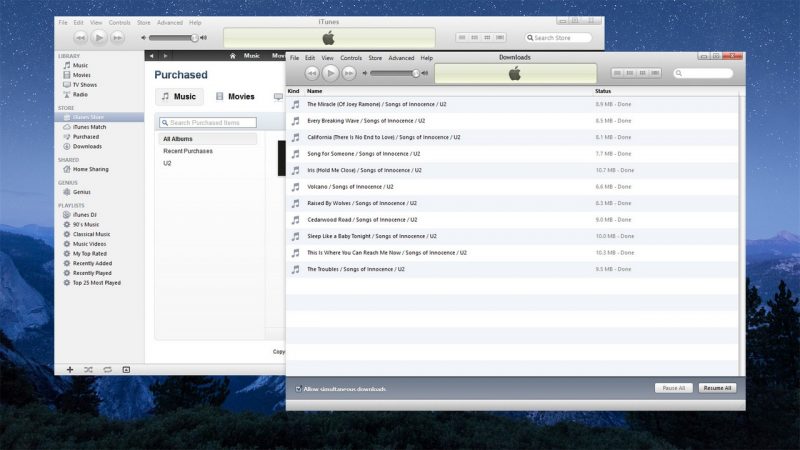Toggle repeat icon at bottom of iTunes window

[x=107, y=369]
